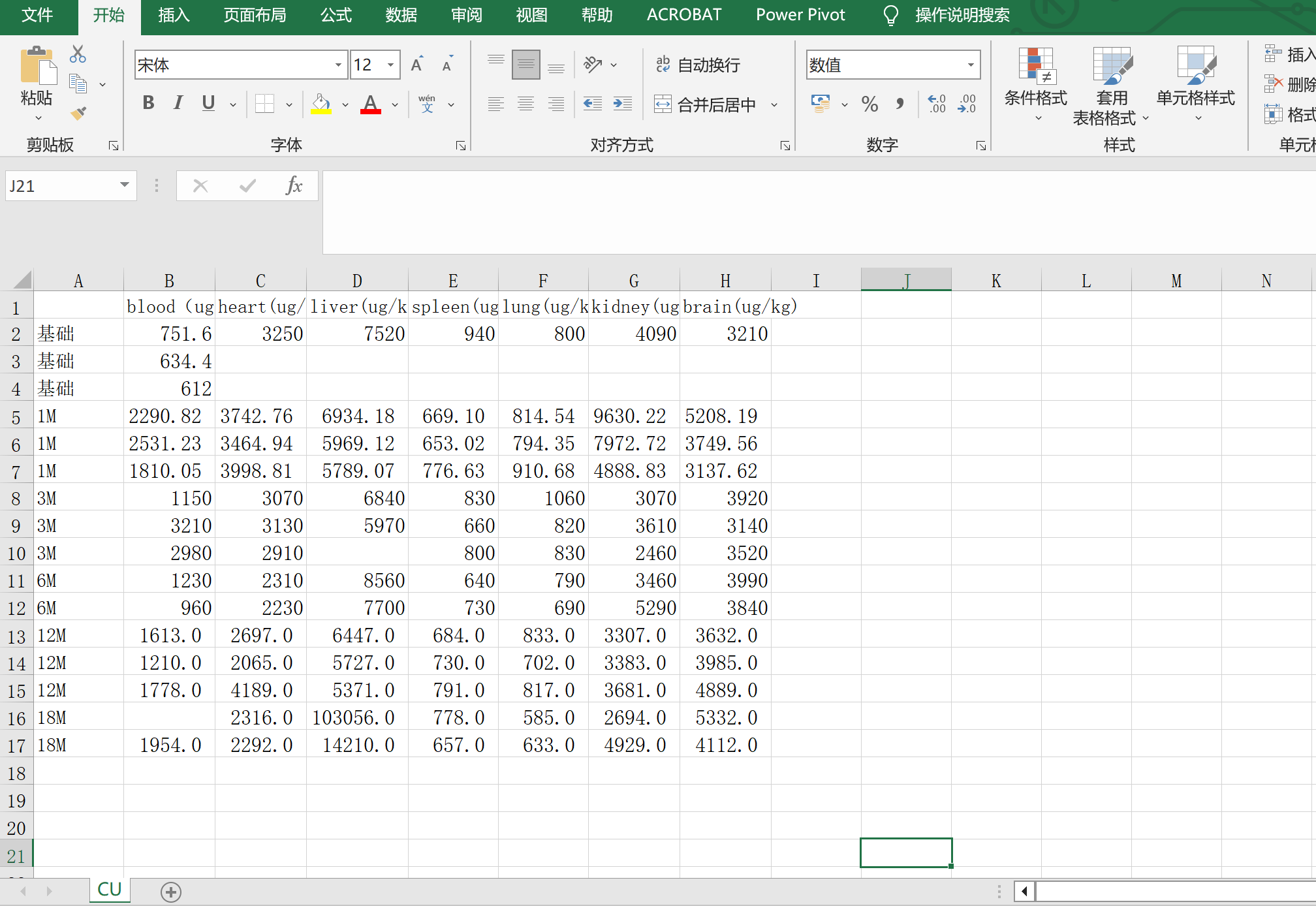Click the text orientation icon
Viewport: 1316px width, 906px height.
pos(593,64)
